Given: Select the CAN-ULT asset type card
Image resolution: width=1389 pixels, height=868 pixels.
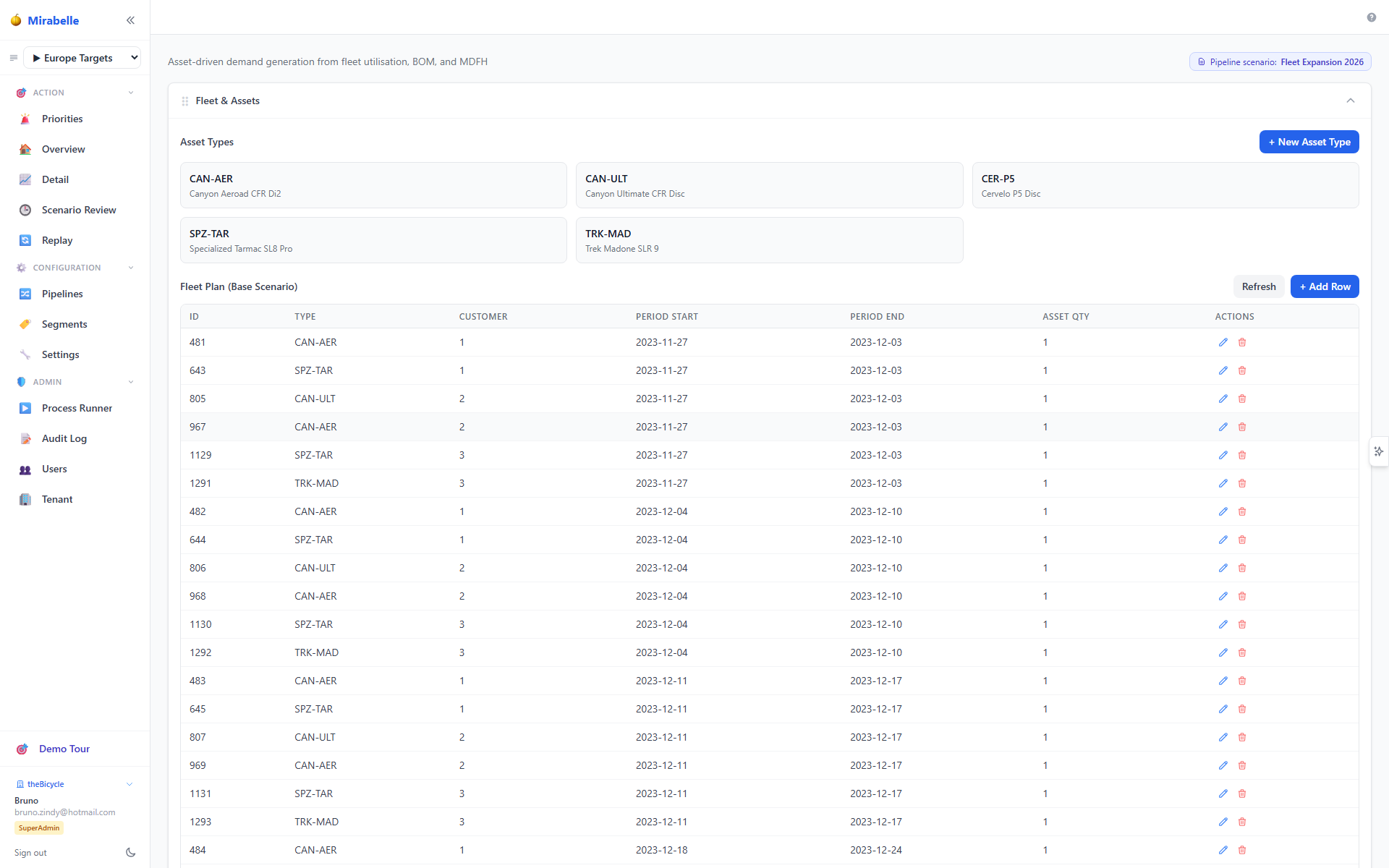Looking at the screenshot, I should [769, 185].
